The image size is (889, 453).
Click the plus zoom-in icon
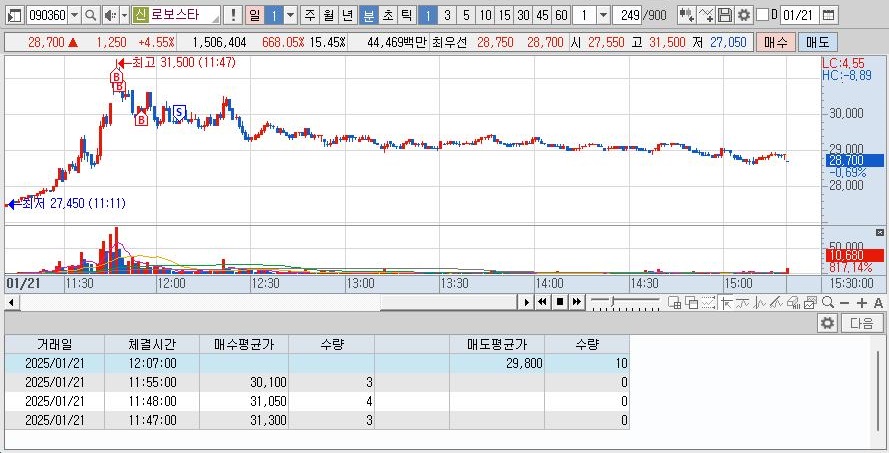point(862,303)
